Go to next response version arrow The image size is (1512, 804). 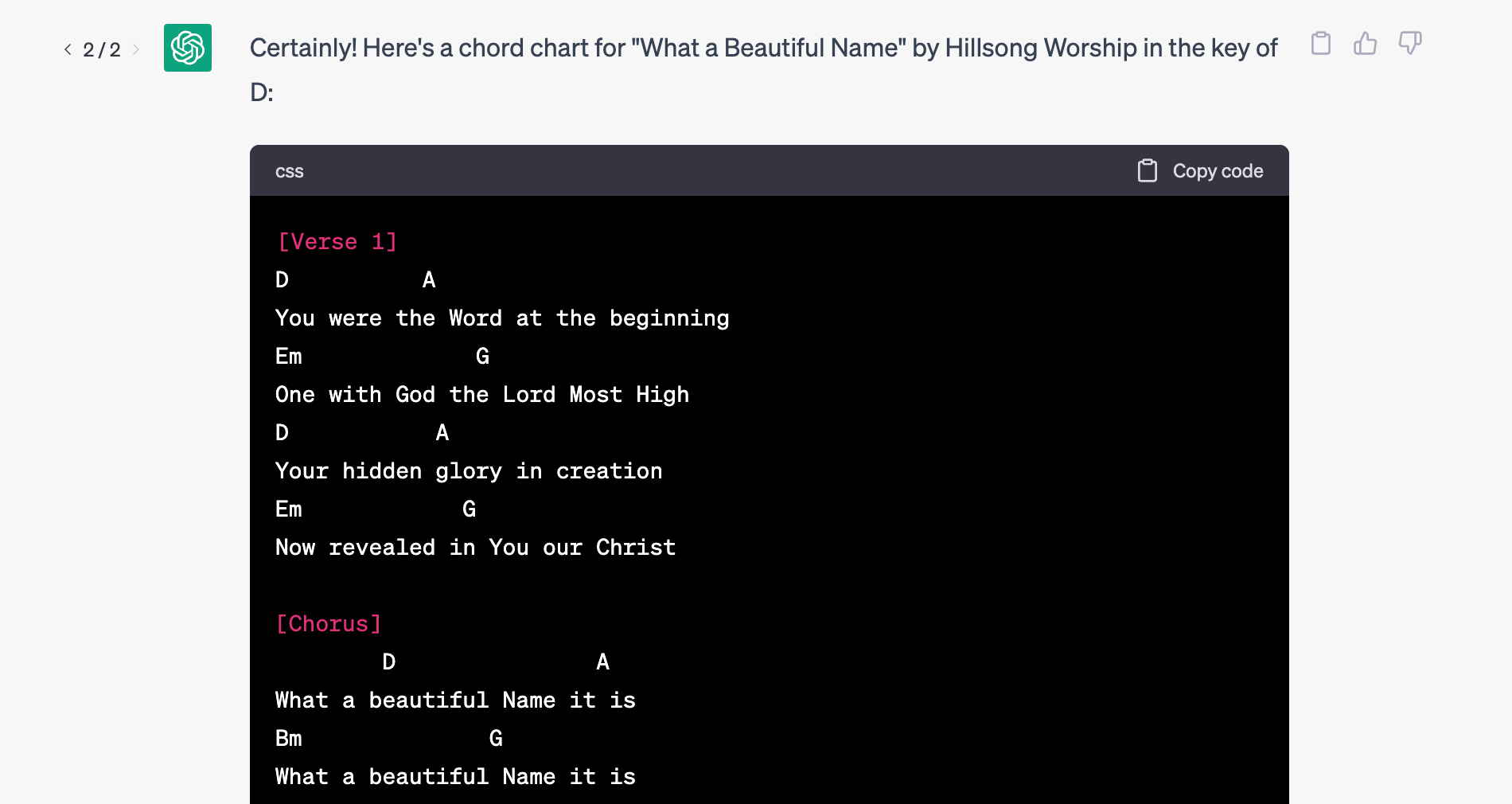(x=136, y=49)
